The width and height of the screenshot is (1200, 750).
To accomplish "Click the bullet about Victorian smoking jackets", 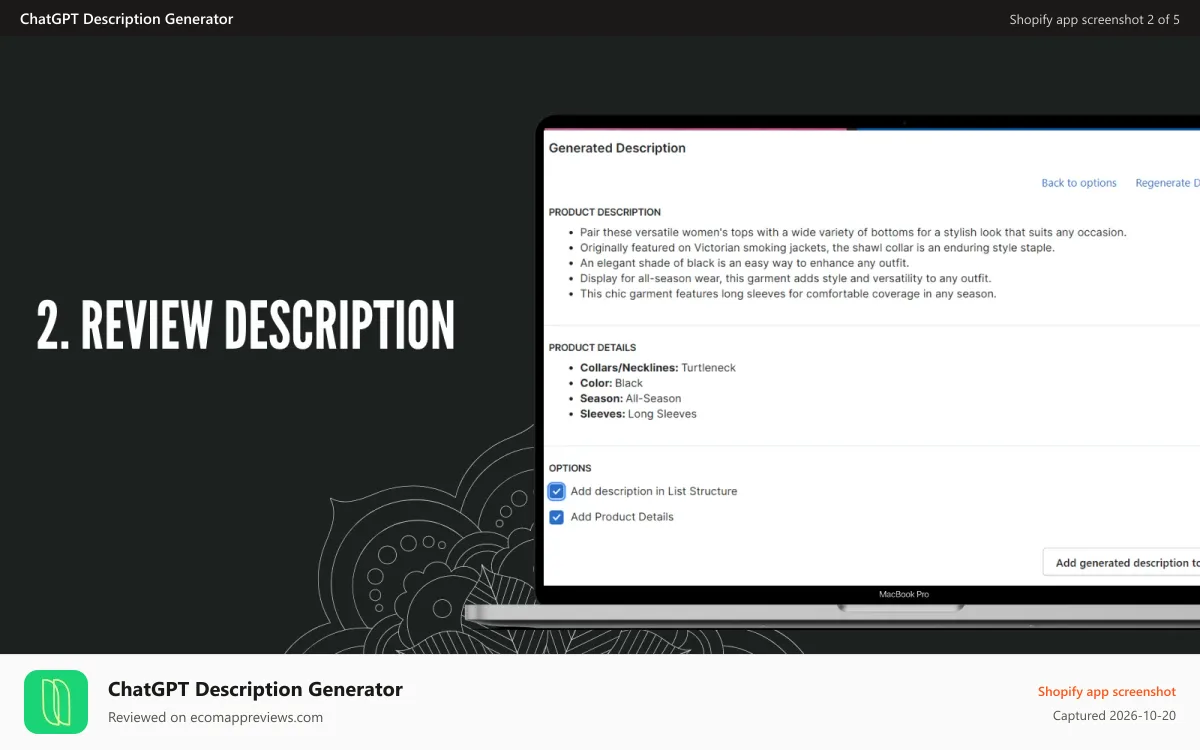I will point(817,247).
